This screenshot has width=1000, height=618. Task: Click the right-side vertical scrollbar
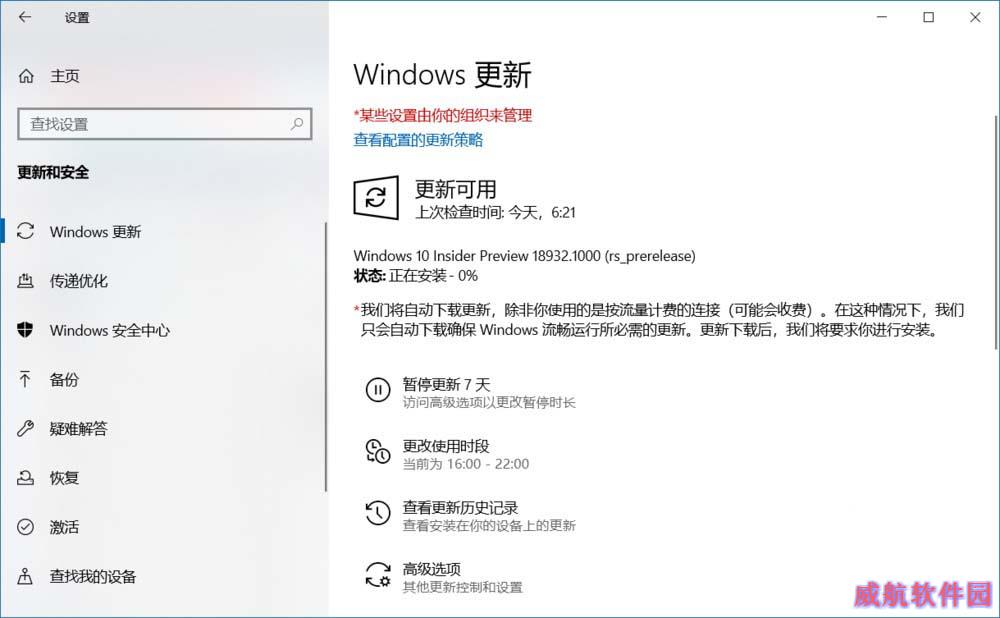click(995, 233)
